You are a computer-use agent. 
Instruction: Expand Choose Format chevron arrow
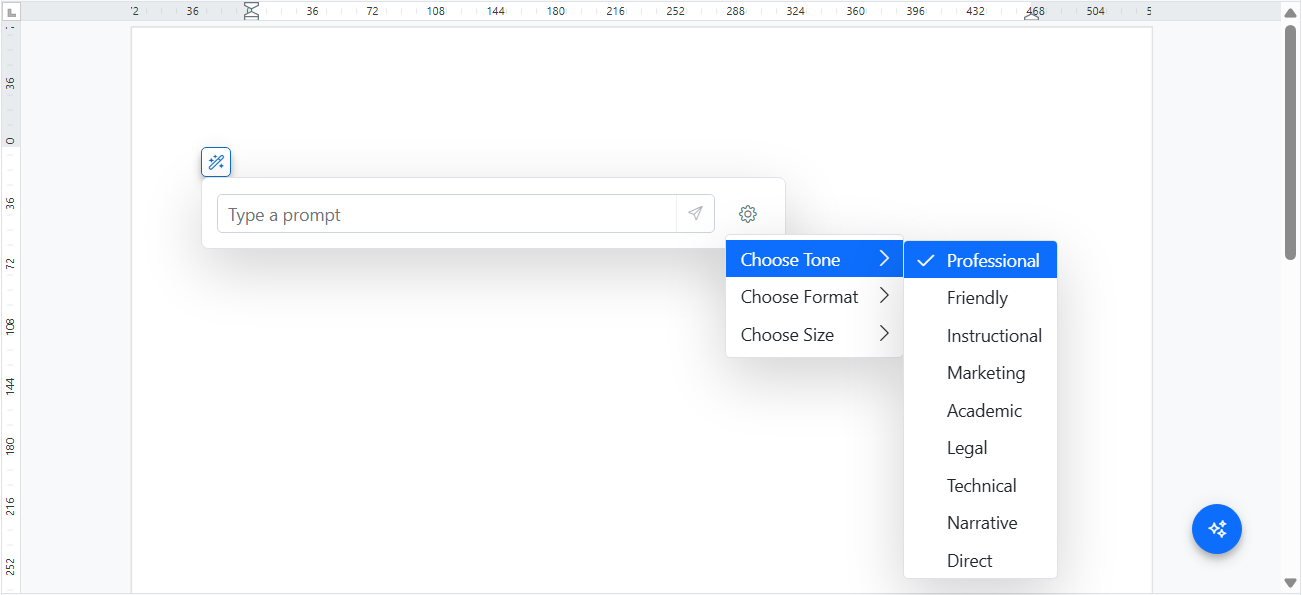click(884, 296)
